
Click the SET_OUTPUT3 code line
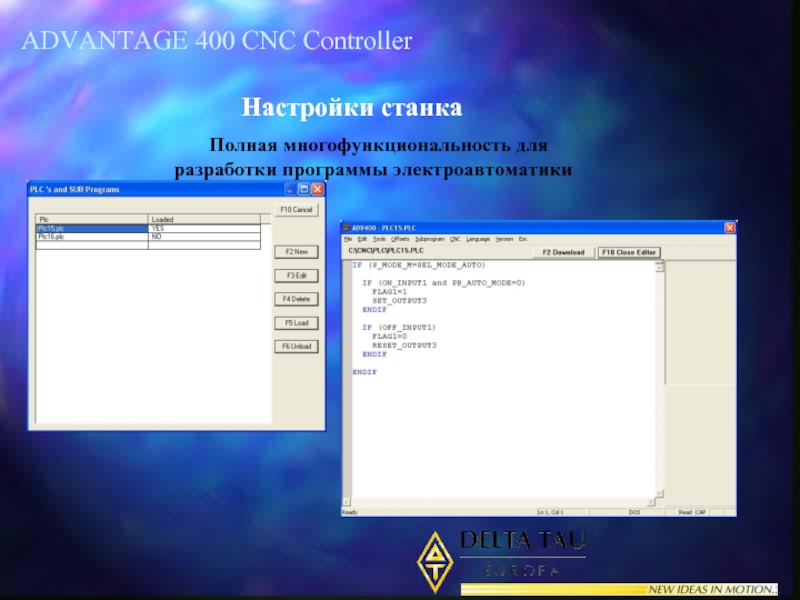pyautogui.click(x=399, y=301)
